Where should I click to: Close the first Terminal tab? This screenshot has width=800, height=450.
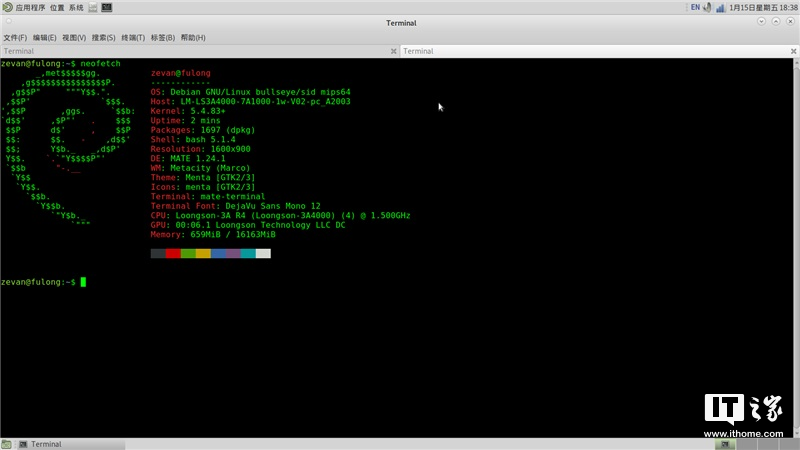click(x=393, y=51)
